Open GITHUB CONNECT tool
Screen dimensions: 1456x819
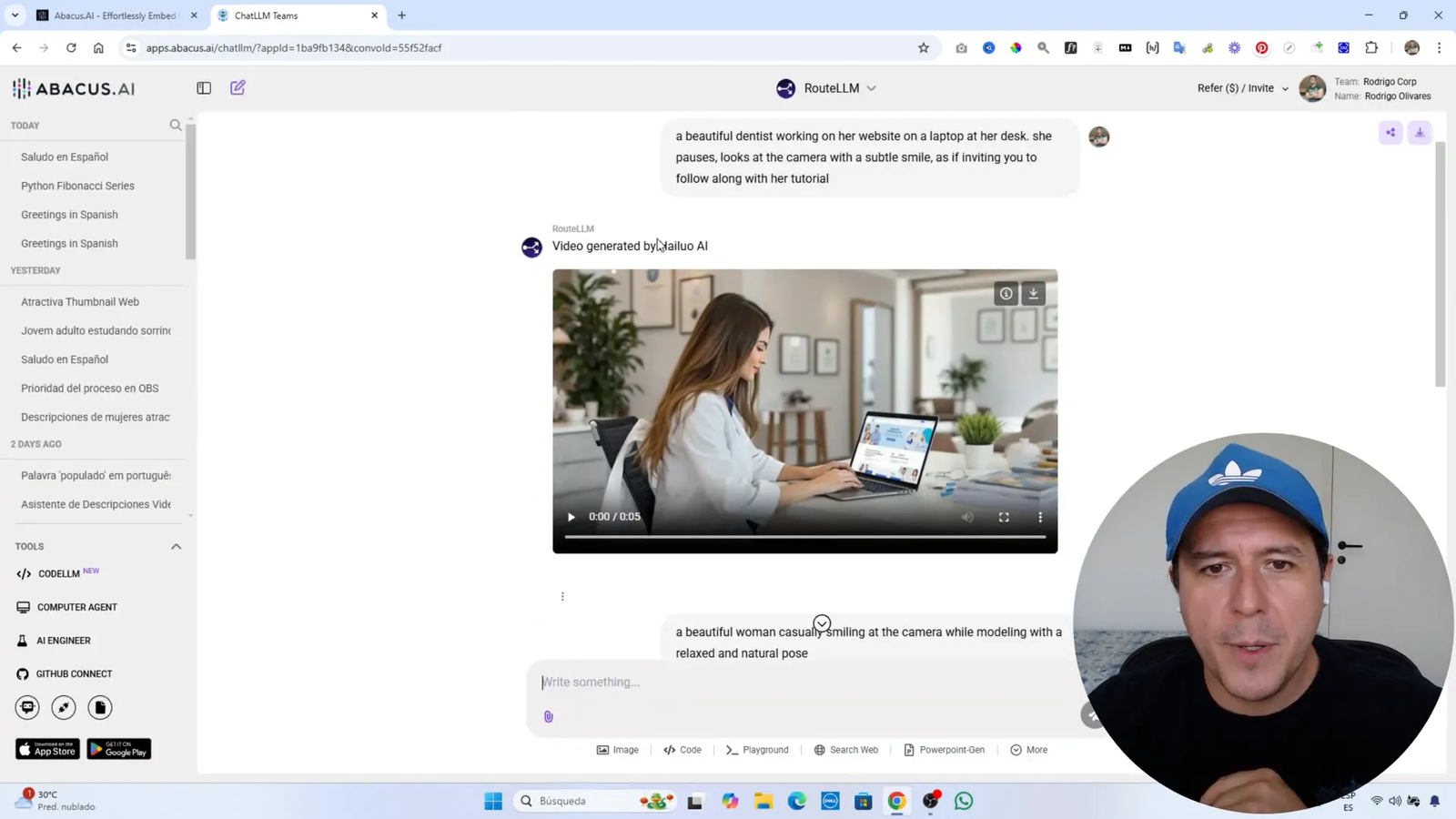(x=76, y=673)
